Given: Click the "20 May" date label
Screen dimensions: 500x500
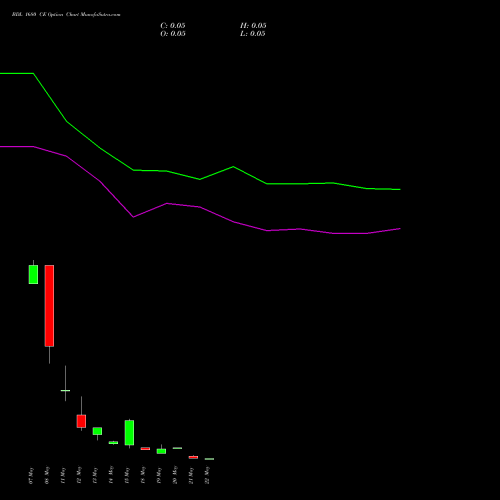Looking at the screenshot, I should (x=175, y=475).
